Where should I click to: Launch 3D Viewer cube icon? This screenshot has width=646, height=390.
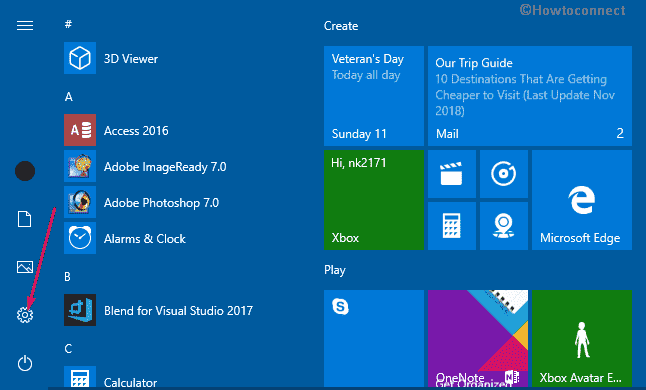tap(80, 58)
